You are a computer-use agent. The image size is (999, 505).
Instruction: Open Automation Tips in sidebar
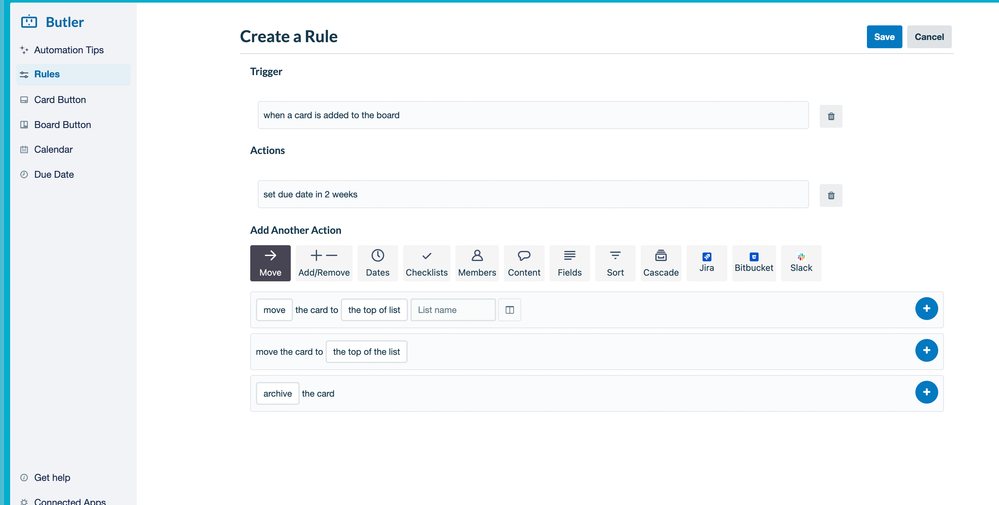click(69, 50)
